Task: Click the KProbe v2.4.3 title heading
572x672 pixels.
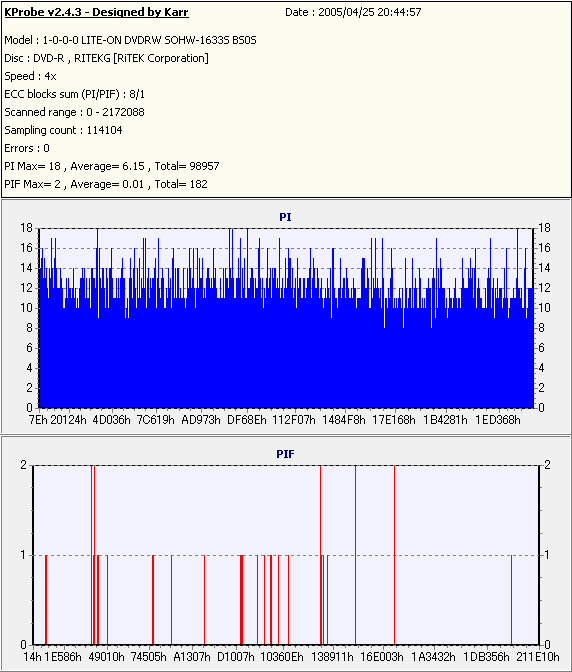Action: pos(96,12)
